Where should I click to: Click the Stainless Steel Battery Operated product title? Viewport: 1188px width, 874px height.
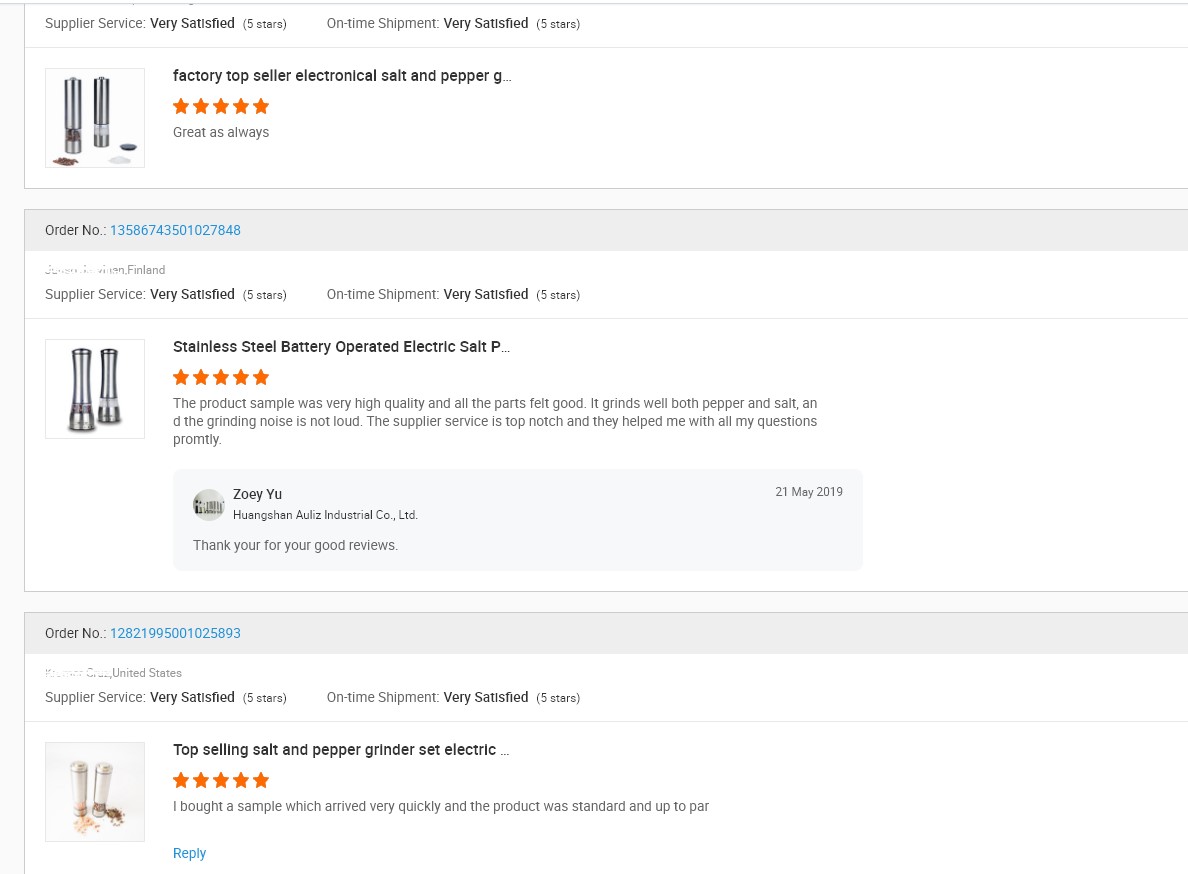341,347
